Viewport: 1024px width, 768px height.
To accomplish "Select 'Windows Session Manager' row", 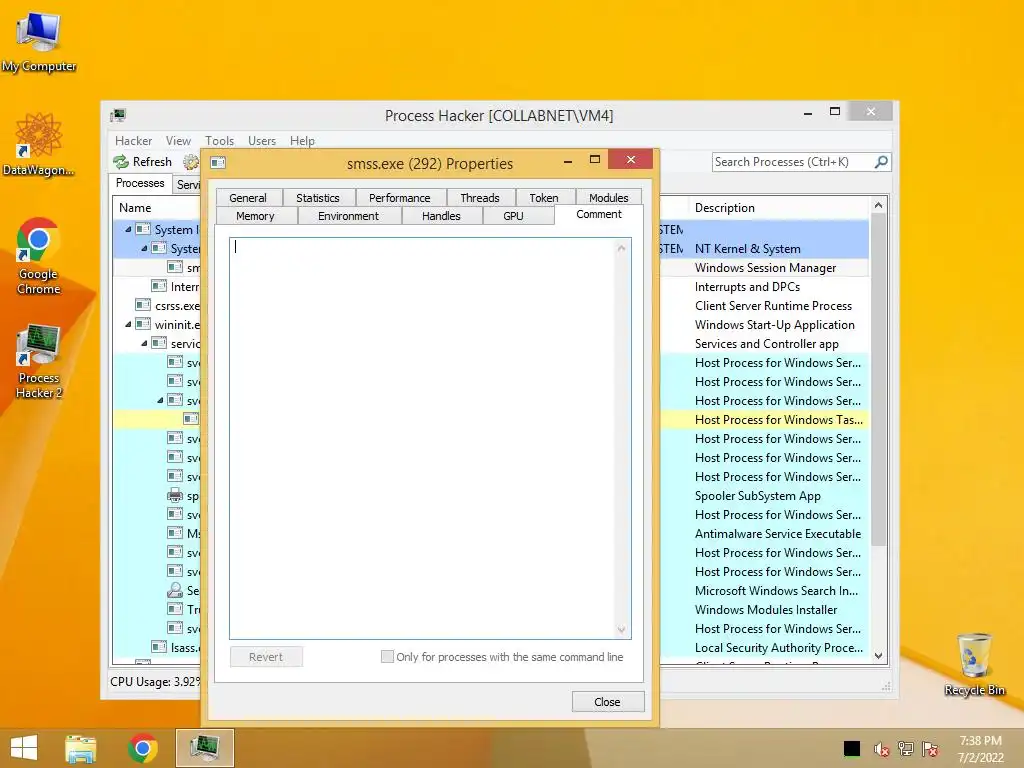I will (x=765, y=268).
